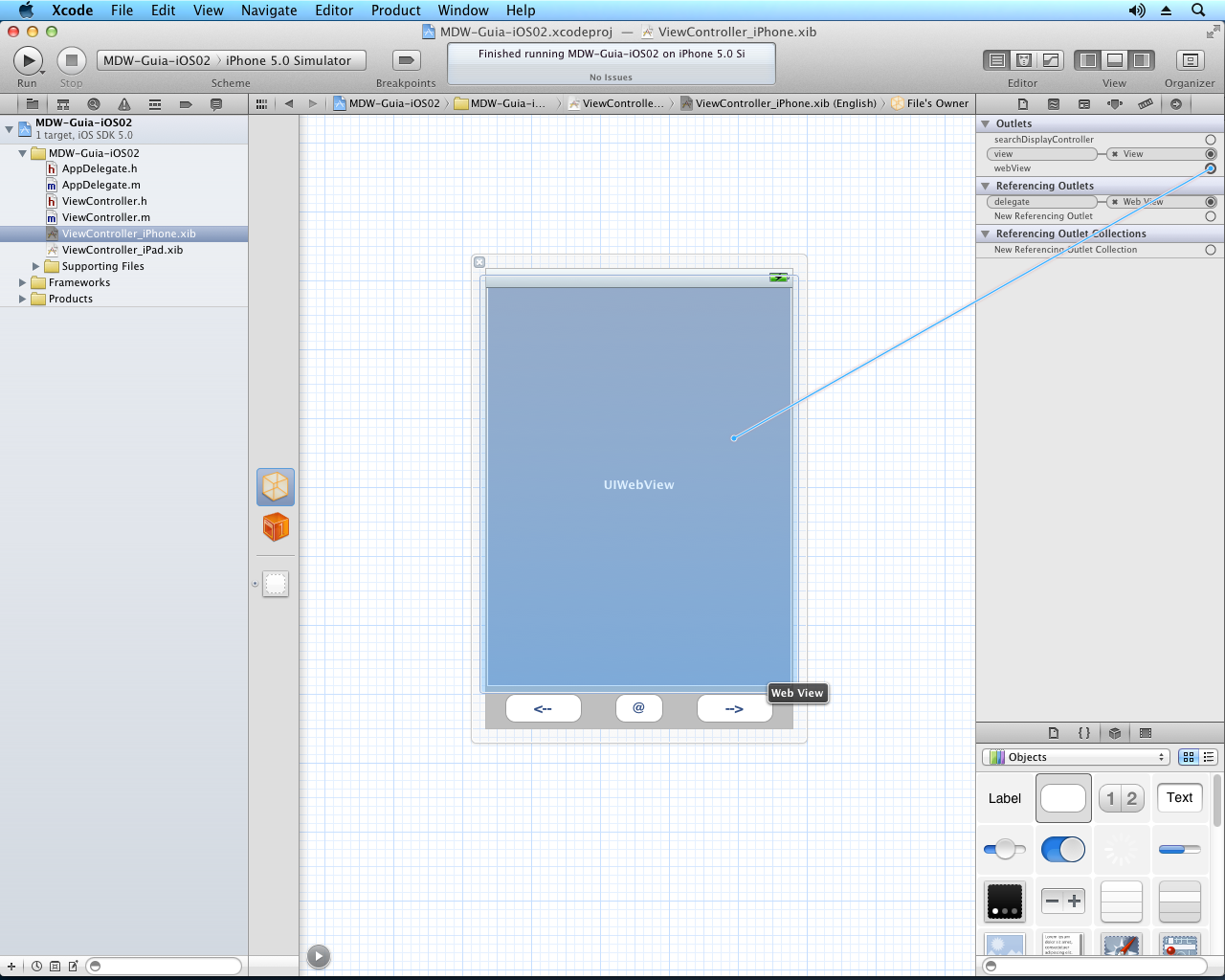Image resolution: width=1225 pixels, height=980 pixels.
Task: Switch object library to list view
Action: pos(1209,757)
